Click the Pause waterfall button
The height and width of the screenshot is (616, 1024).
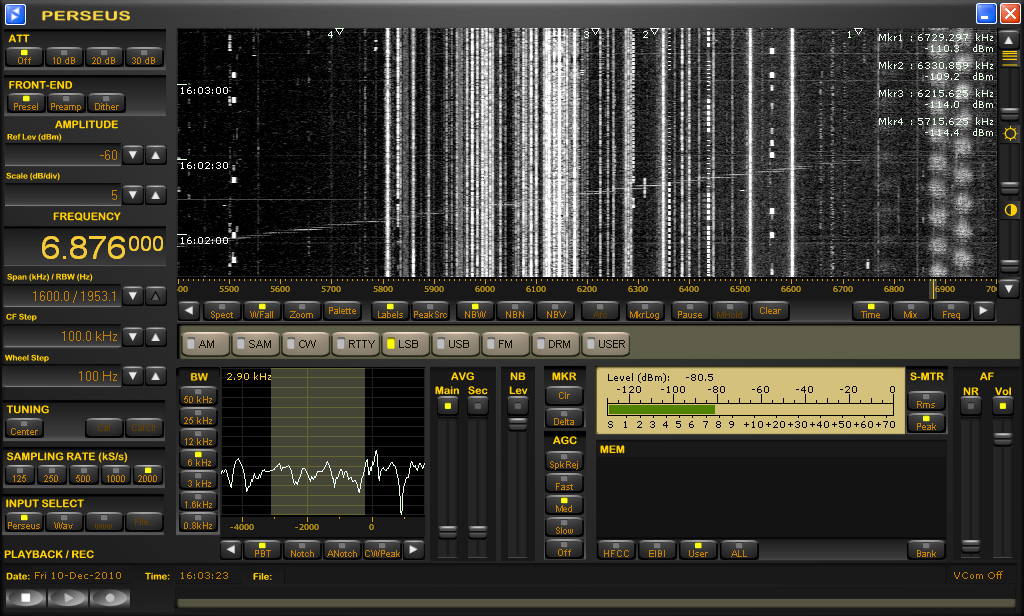[x=690, y=311]
